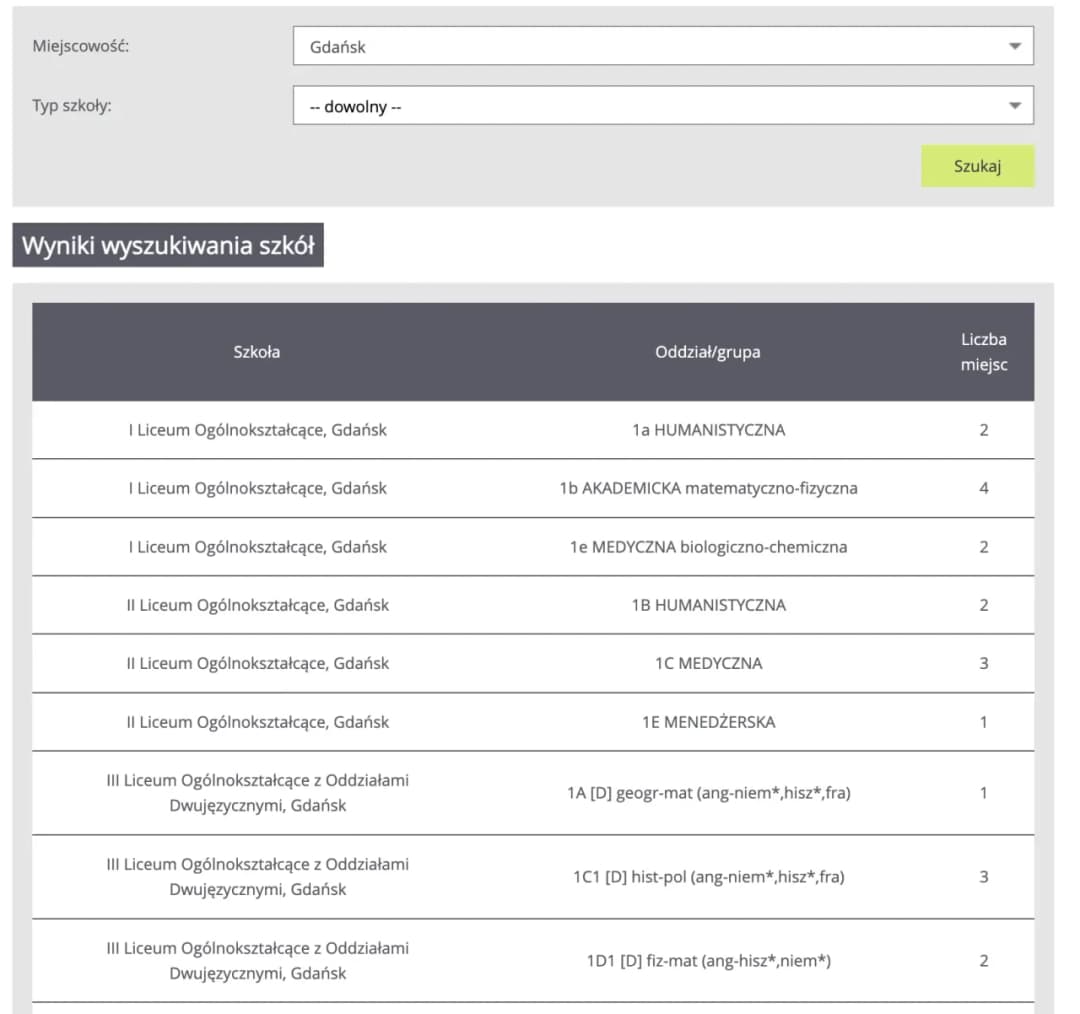Click the Szkoła column header

(257, 352)
